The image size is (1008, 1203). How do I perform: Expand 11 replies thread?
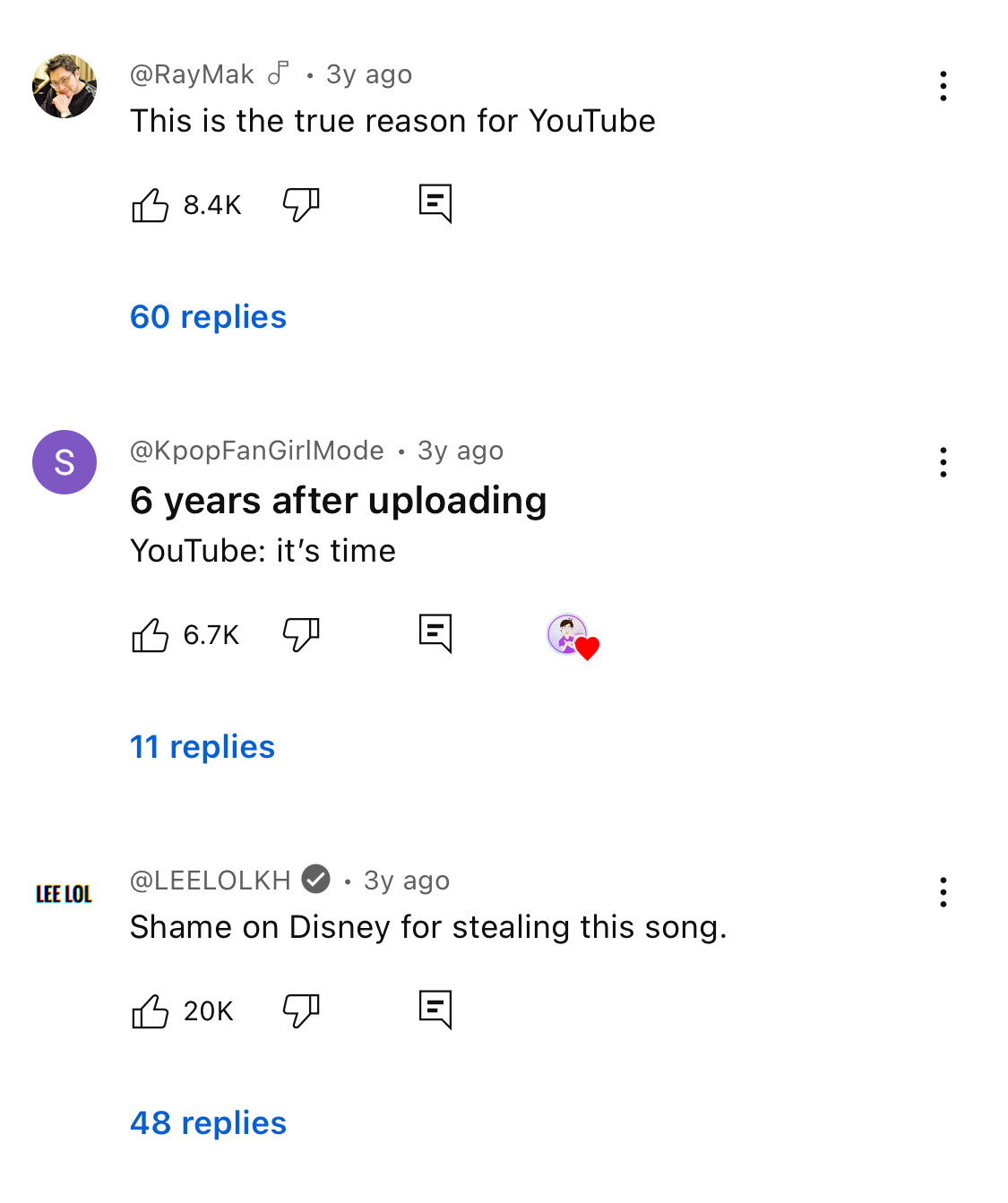pos(202,747)
